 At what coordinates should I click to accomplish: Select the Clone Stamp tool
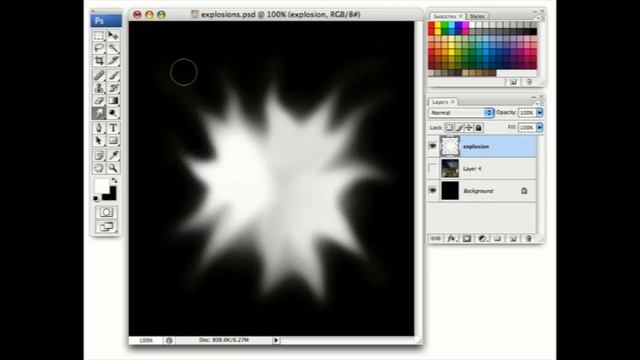(99, 88)
